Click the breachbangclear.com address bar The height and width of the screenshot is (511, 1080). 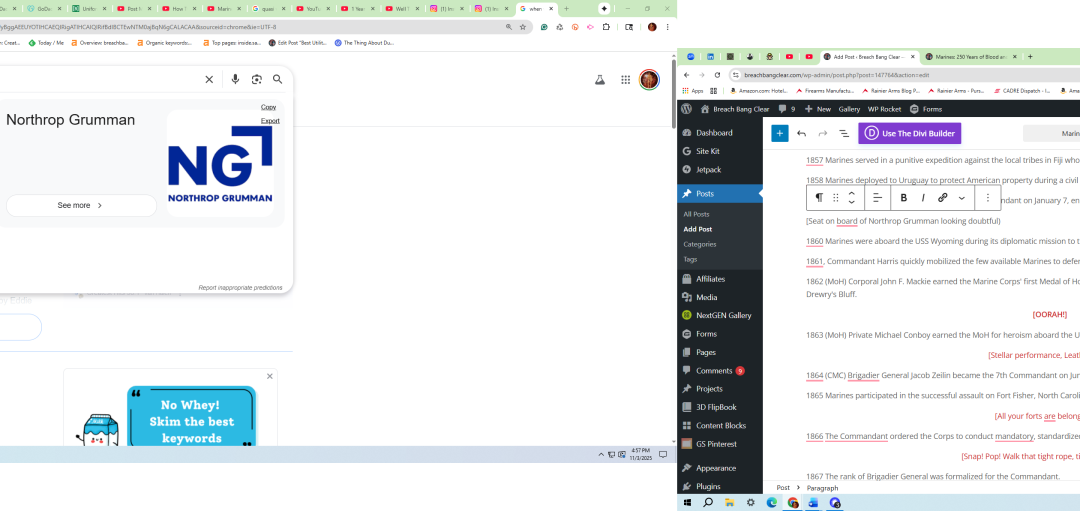[x=902, y=75]
